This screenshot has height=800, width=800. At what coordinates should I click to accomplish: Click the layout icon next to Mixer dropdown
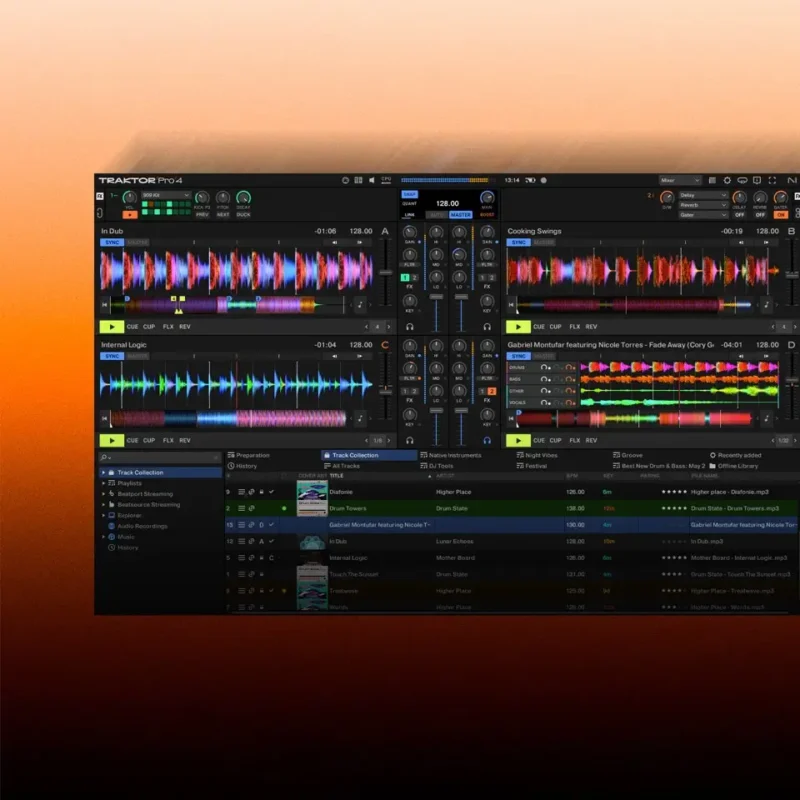[x=712, y=180]
